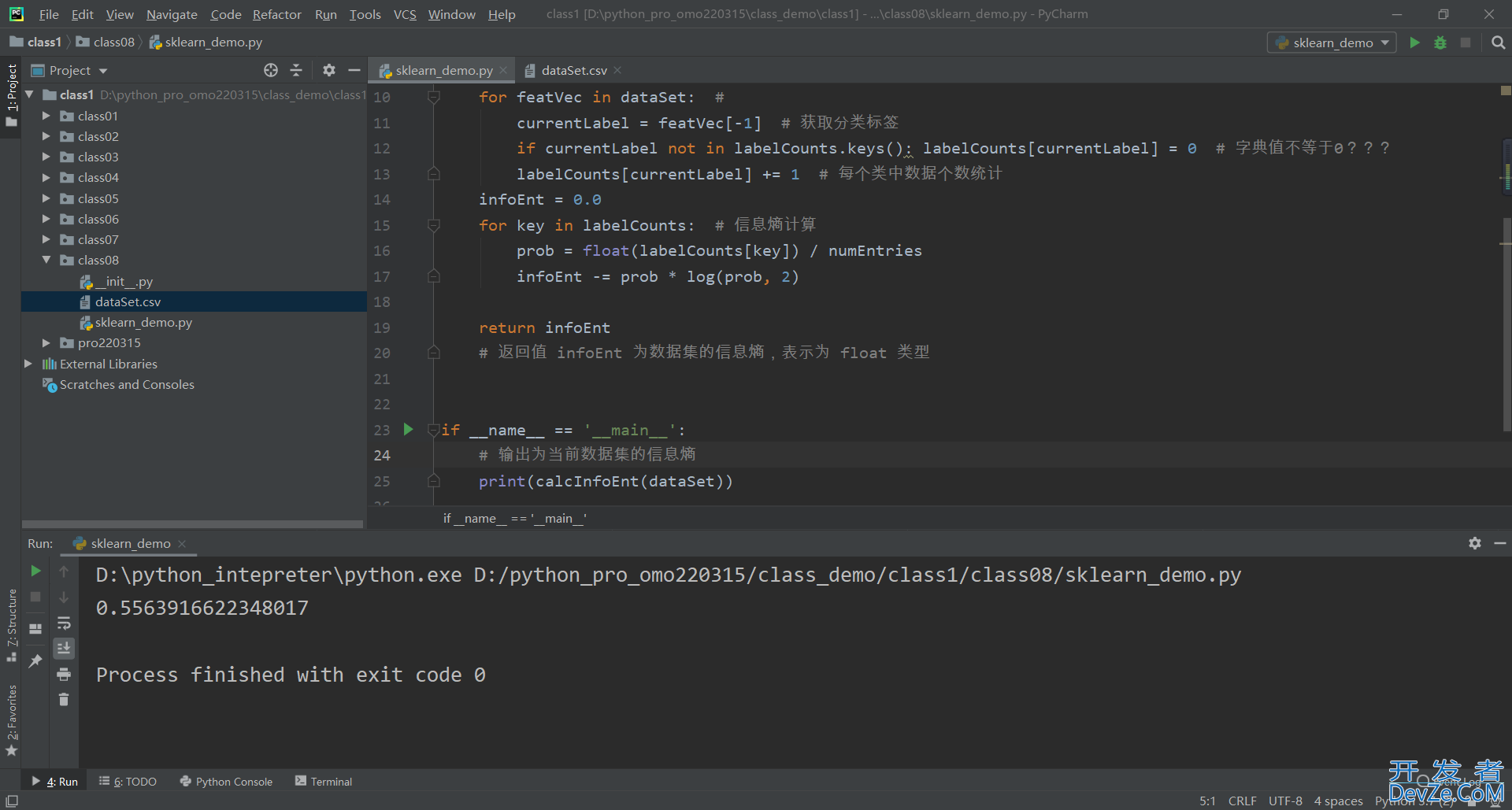1512x810 pixels.
Task: Switch to the dataSet.csv editor tab
Action: [574, 70]
